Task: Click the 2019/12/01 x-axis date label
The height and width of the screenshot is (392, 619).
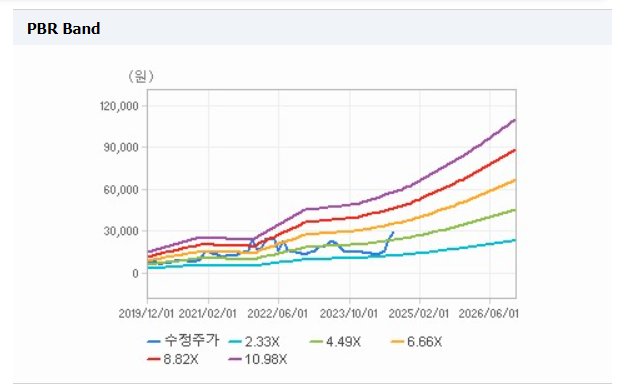Action: click(x=146, y=314)
